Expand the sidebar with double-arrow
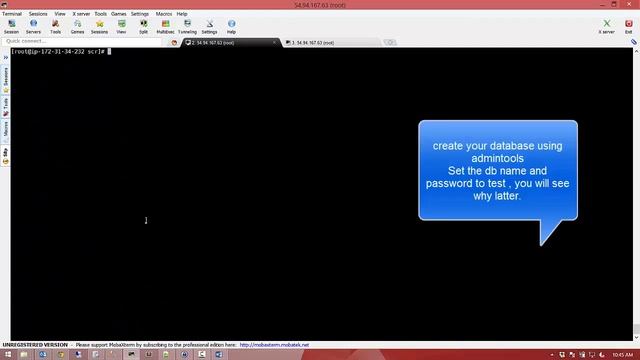 tap(6, 58)
